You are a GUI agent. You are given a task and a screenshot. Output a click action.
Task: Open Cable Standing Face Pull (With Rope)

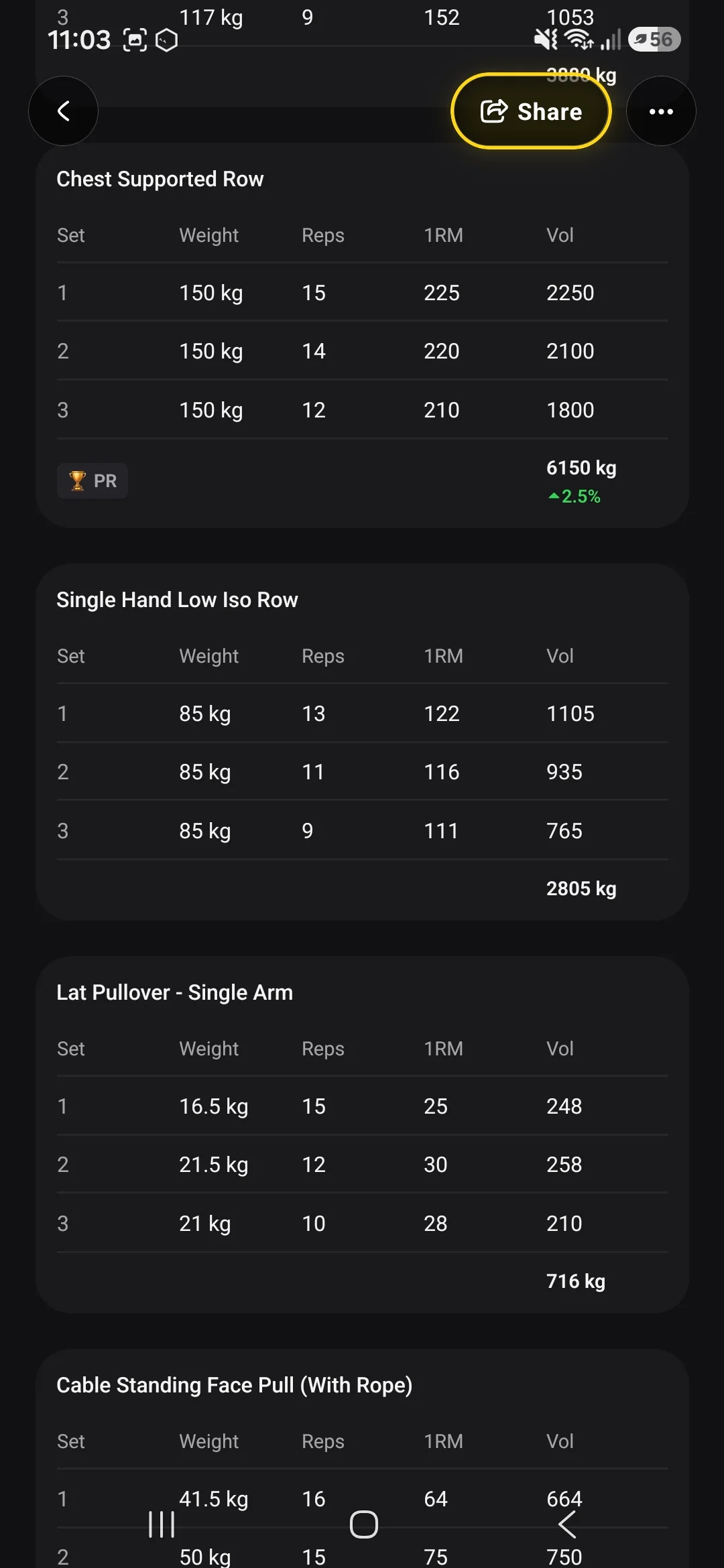[235, 1385]
